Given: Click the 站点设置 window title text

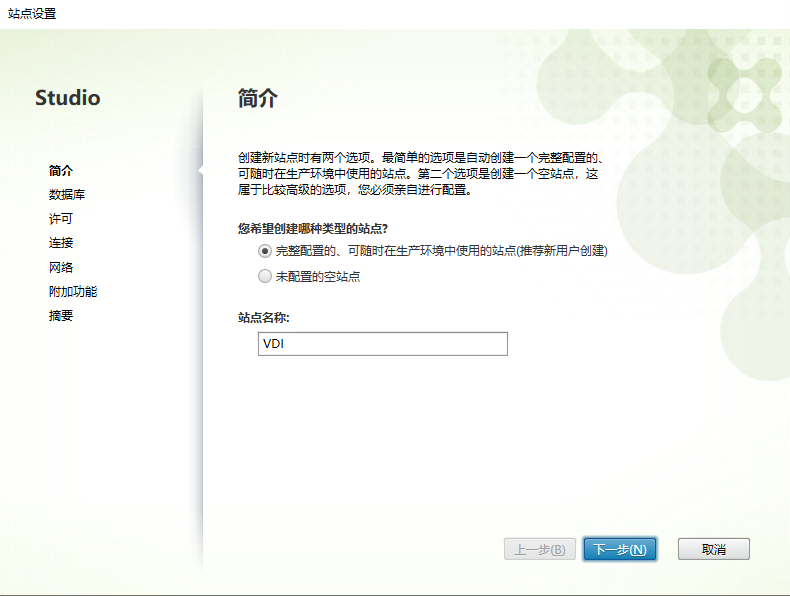Looking at the screenshot, I should (x=32, y=14).
